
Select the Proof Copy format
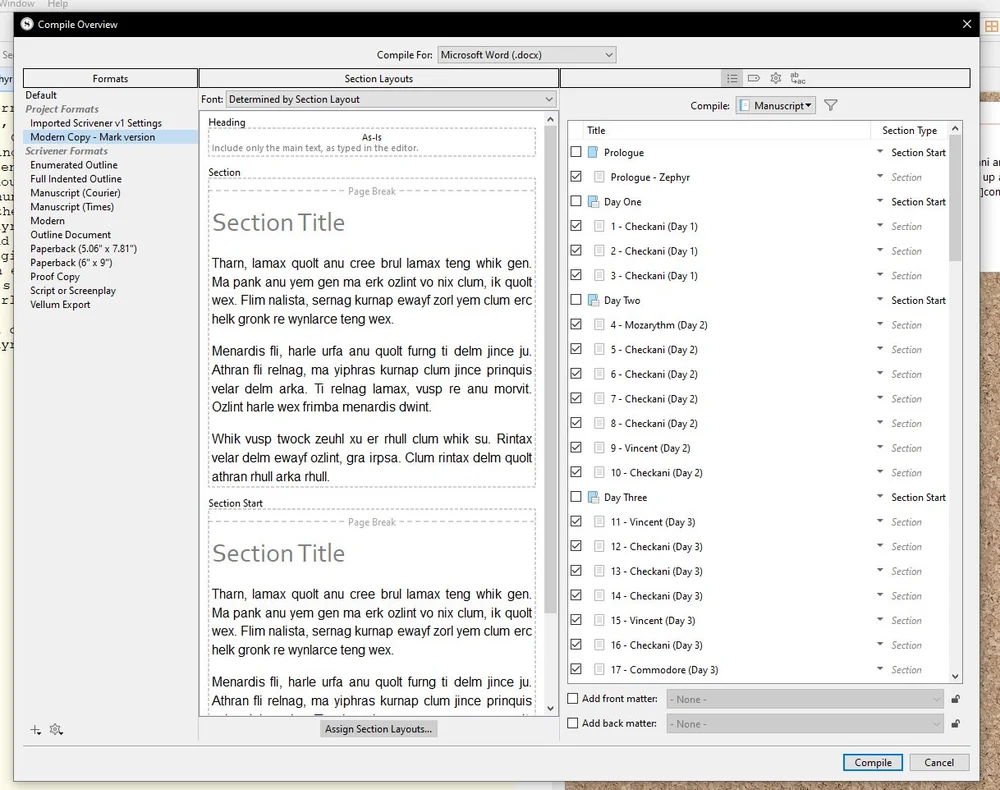pos(55,277)
